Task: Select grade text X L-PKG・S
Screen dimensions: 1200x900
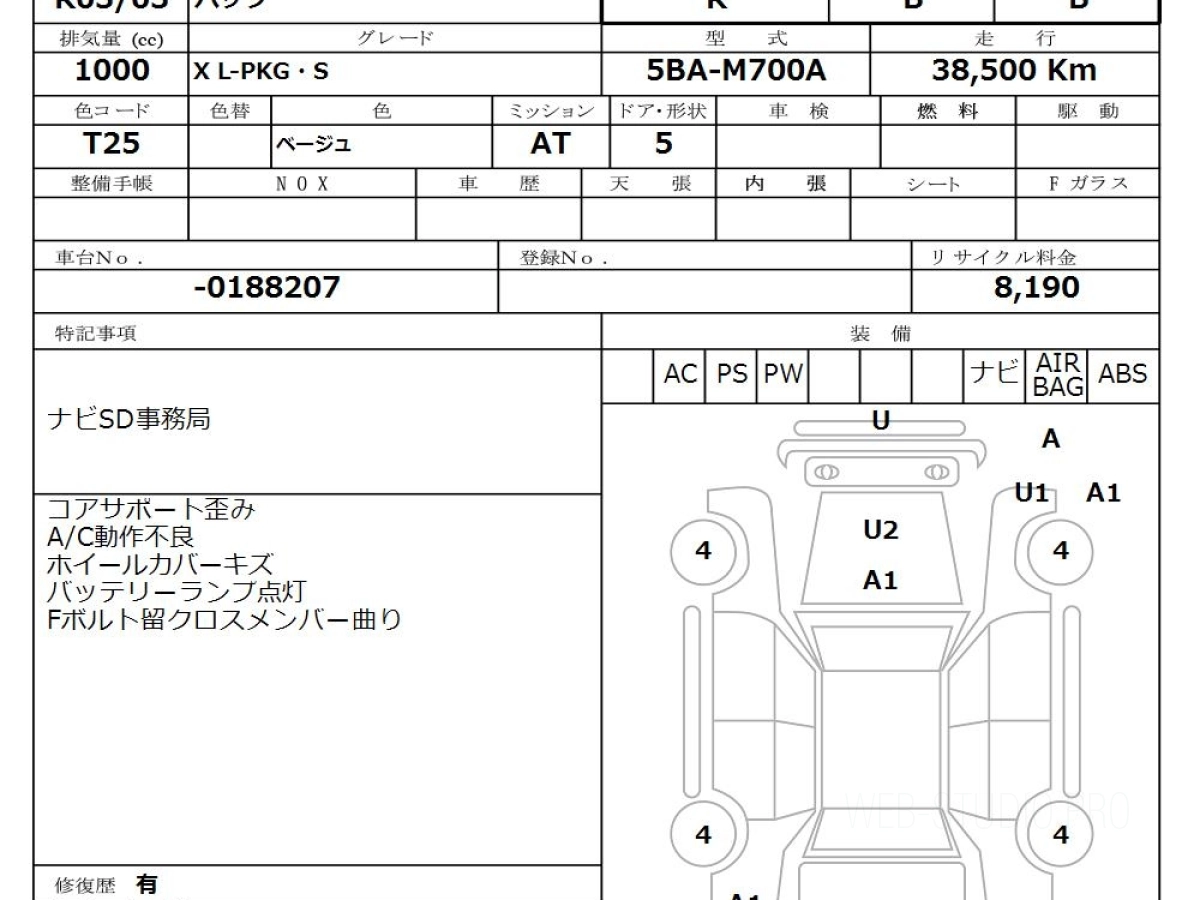Action: (x=261, y=72)
